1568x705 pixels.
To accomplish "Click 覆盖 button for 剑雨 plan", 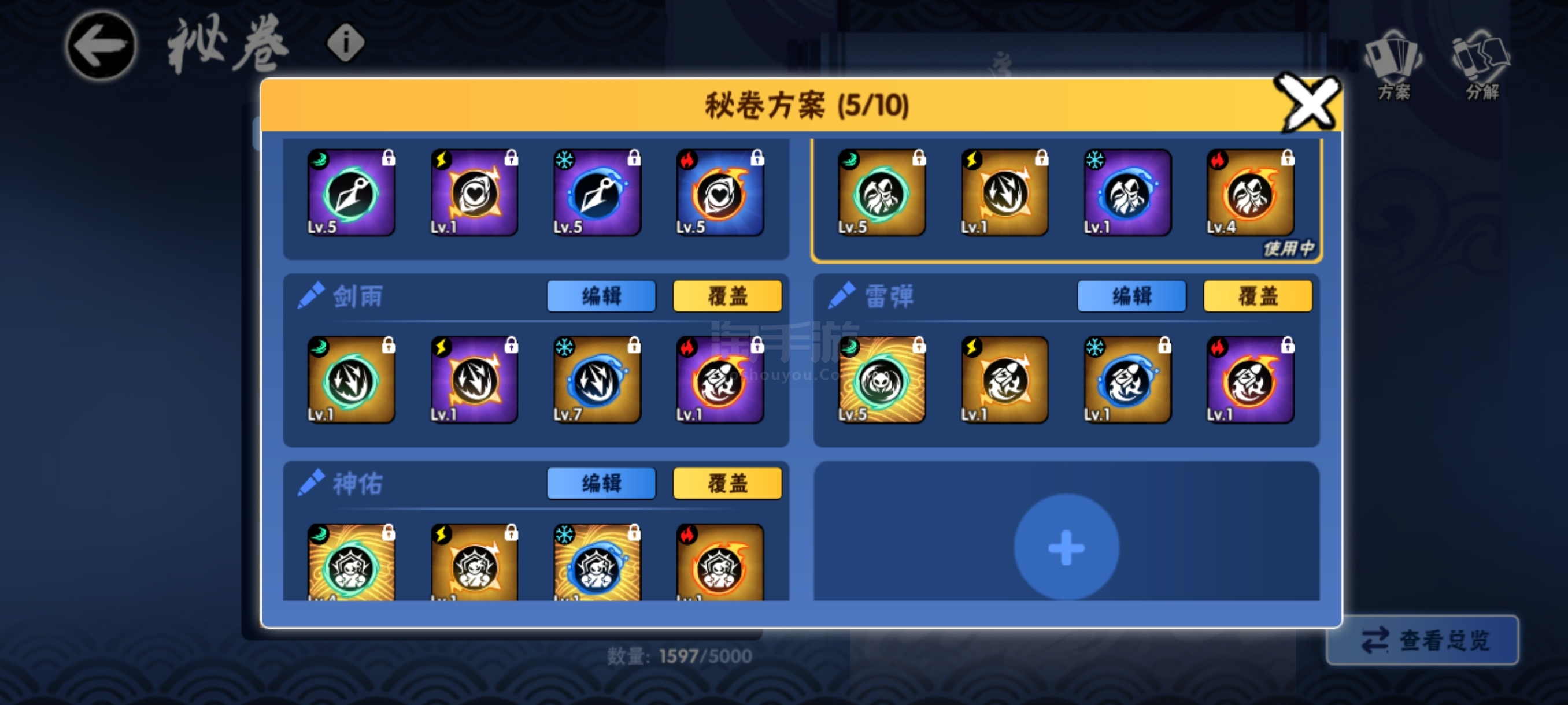I will (x=727, y=296).
